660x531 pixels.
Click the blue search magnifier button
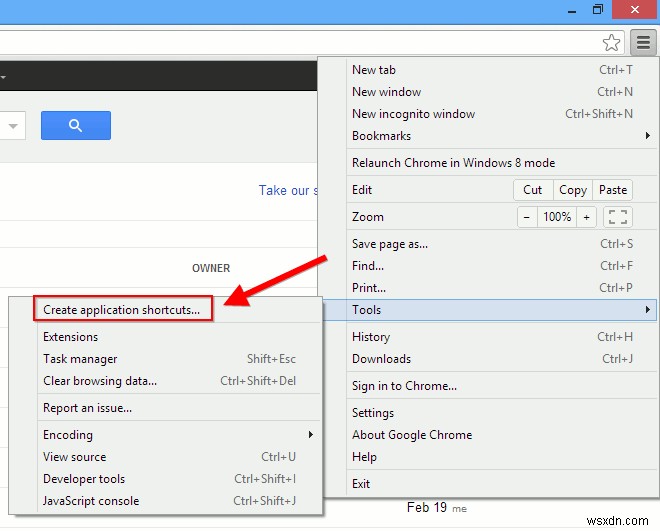pyautogui.click(x=76, y=125)
